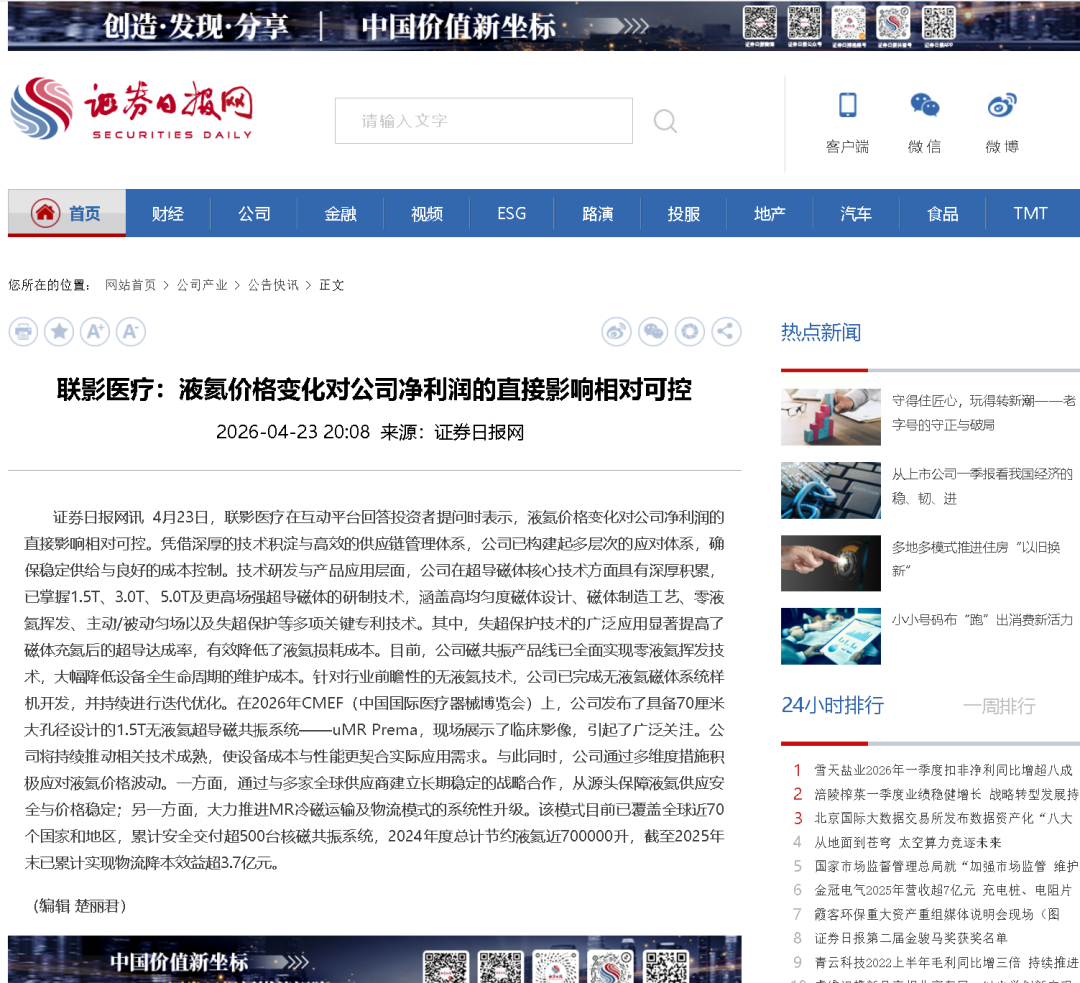Share article to WeChat icon
Viewport: 1080px width, 983px height.
point(653,332)
